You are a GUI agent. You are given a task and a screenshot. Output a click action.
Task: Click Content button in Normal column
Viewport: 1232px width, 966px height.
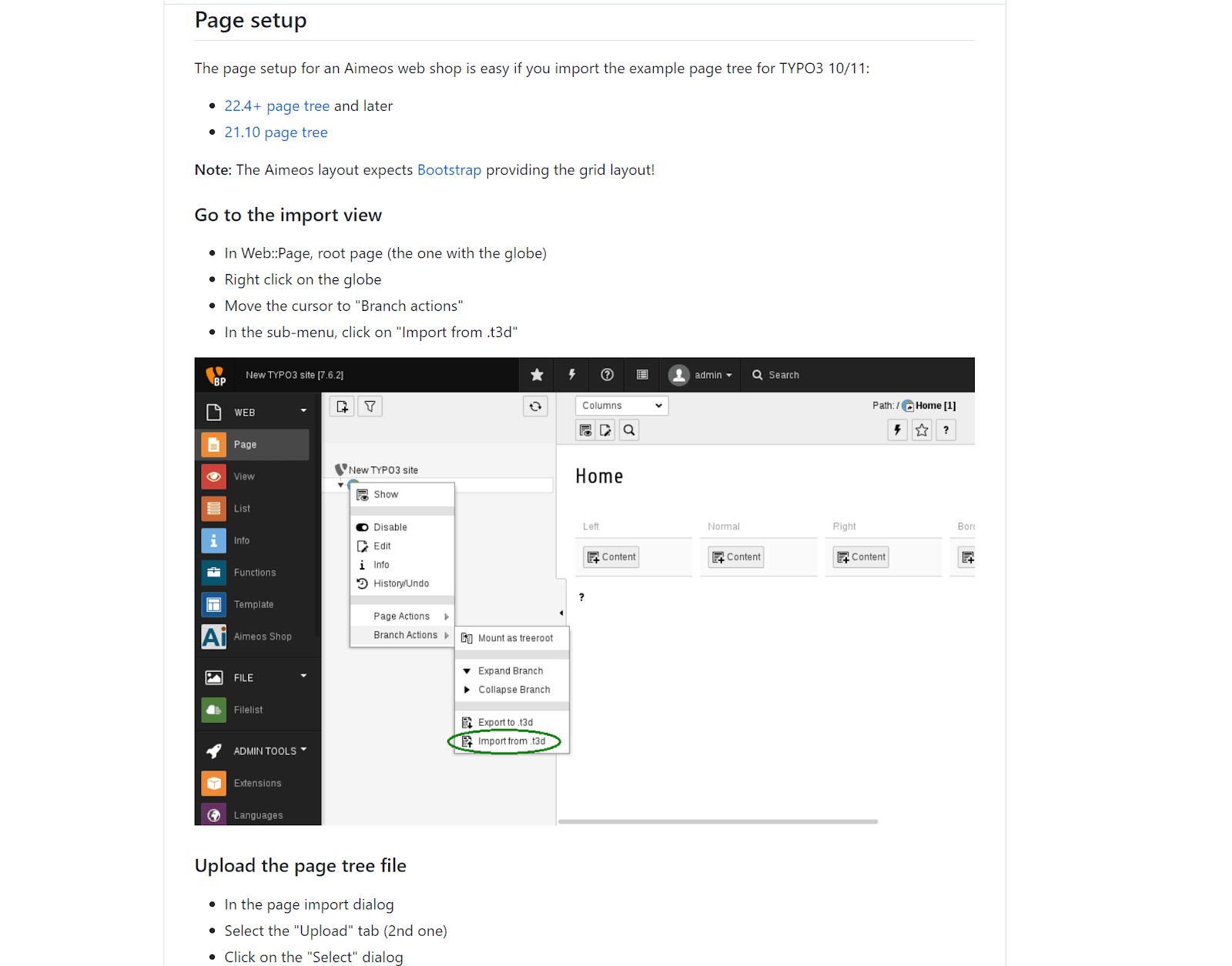coord(736,557)
